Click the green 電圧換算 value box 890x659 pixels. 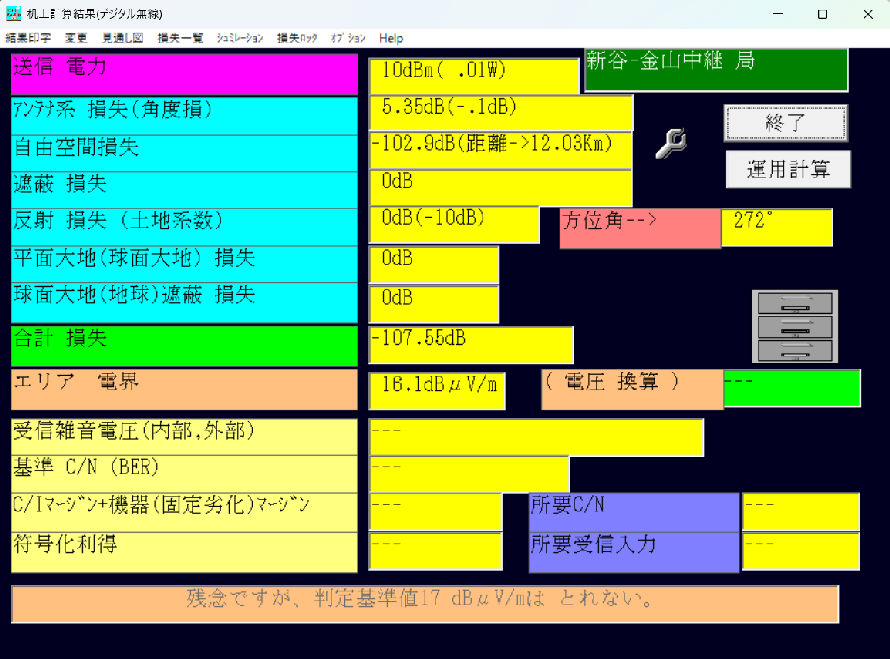(x=792, y=388)
